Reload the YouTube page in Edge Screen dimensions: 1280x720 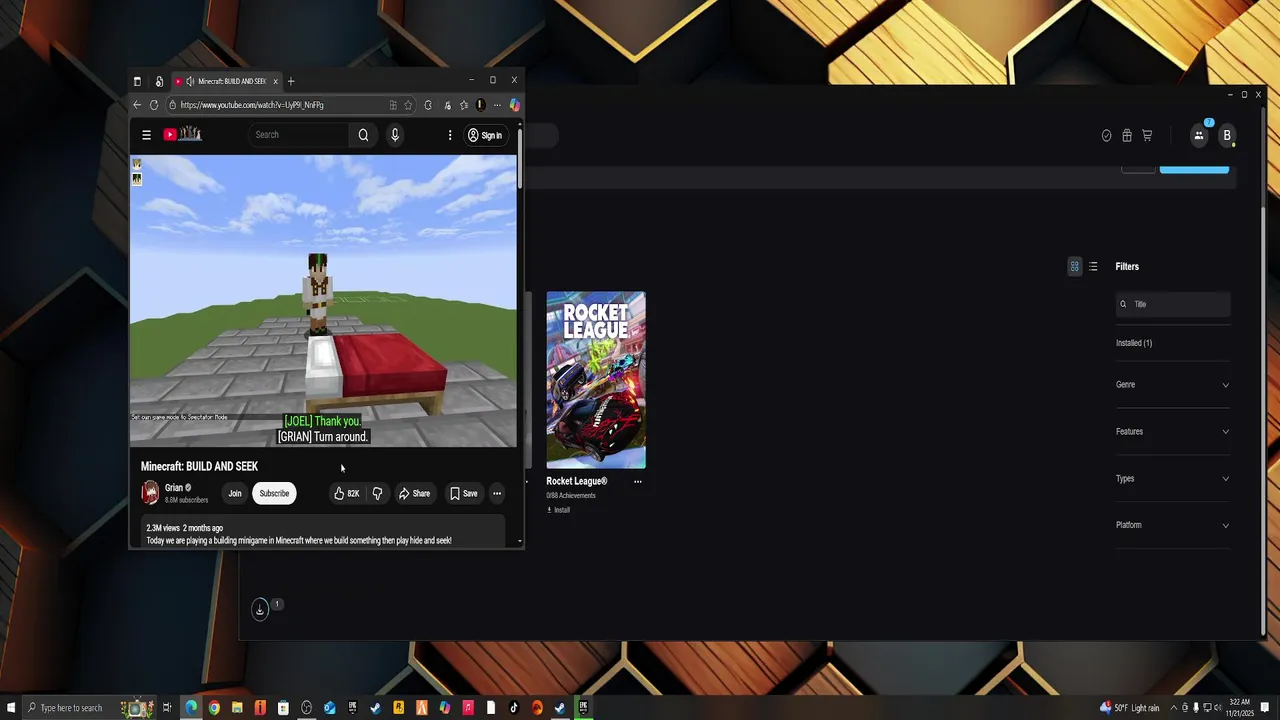154,105
